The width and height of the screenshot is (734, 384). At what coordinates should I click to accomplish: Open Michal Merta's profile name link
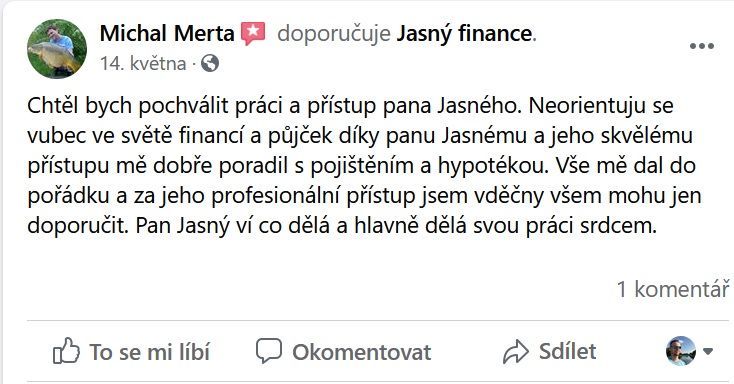167,34
